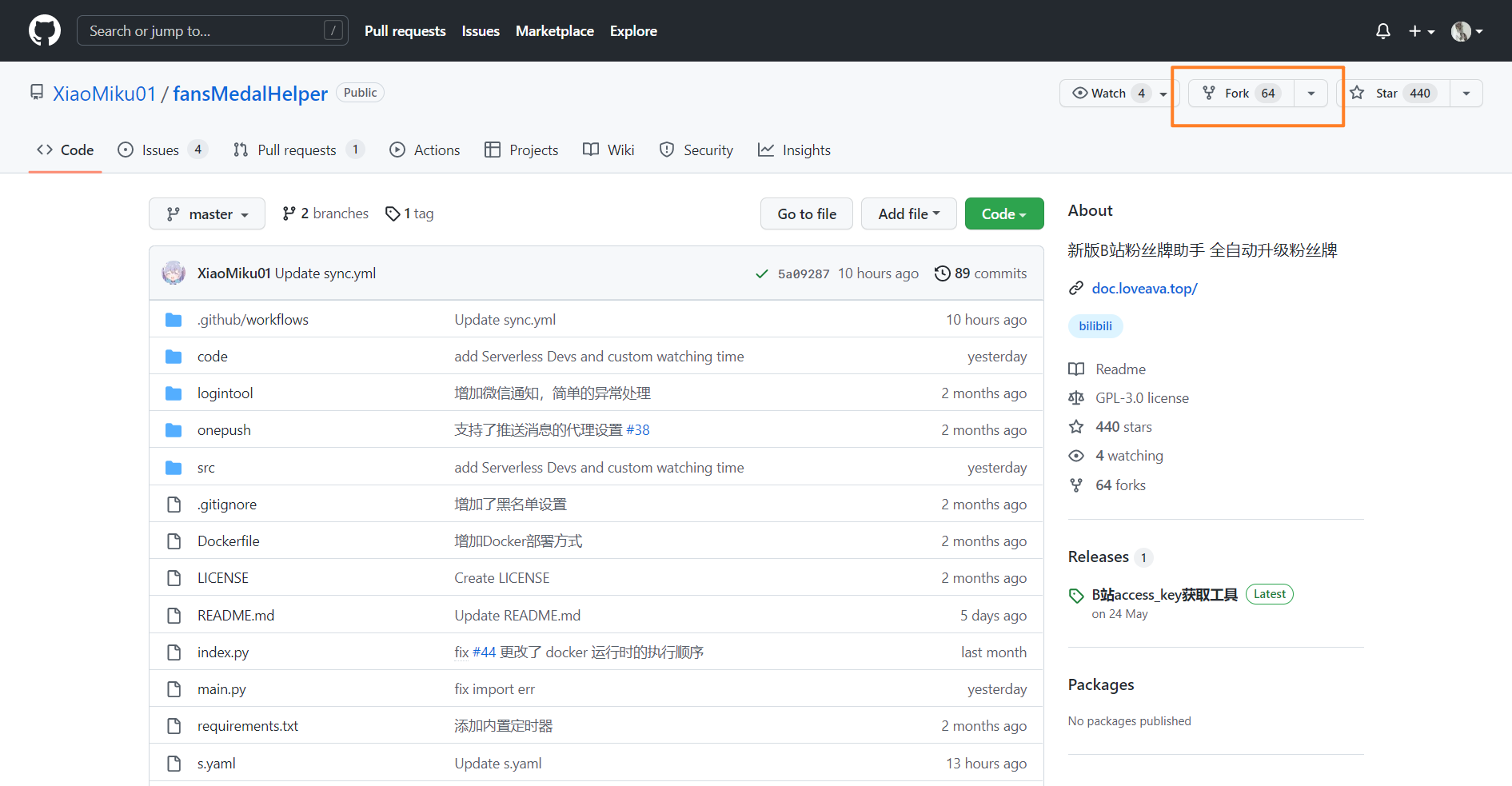Screen dimensions: 1512x786
Task: Open the .github/workflows folder
Action: click(253, 320)
